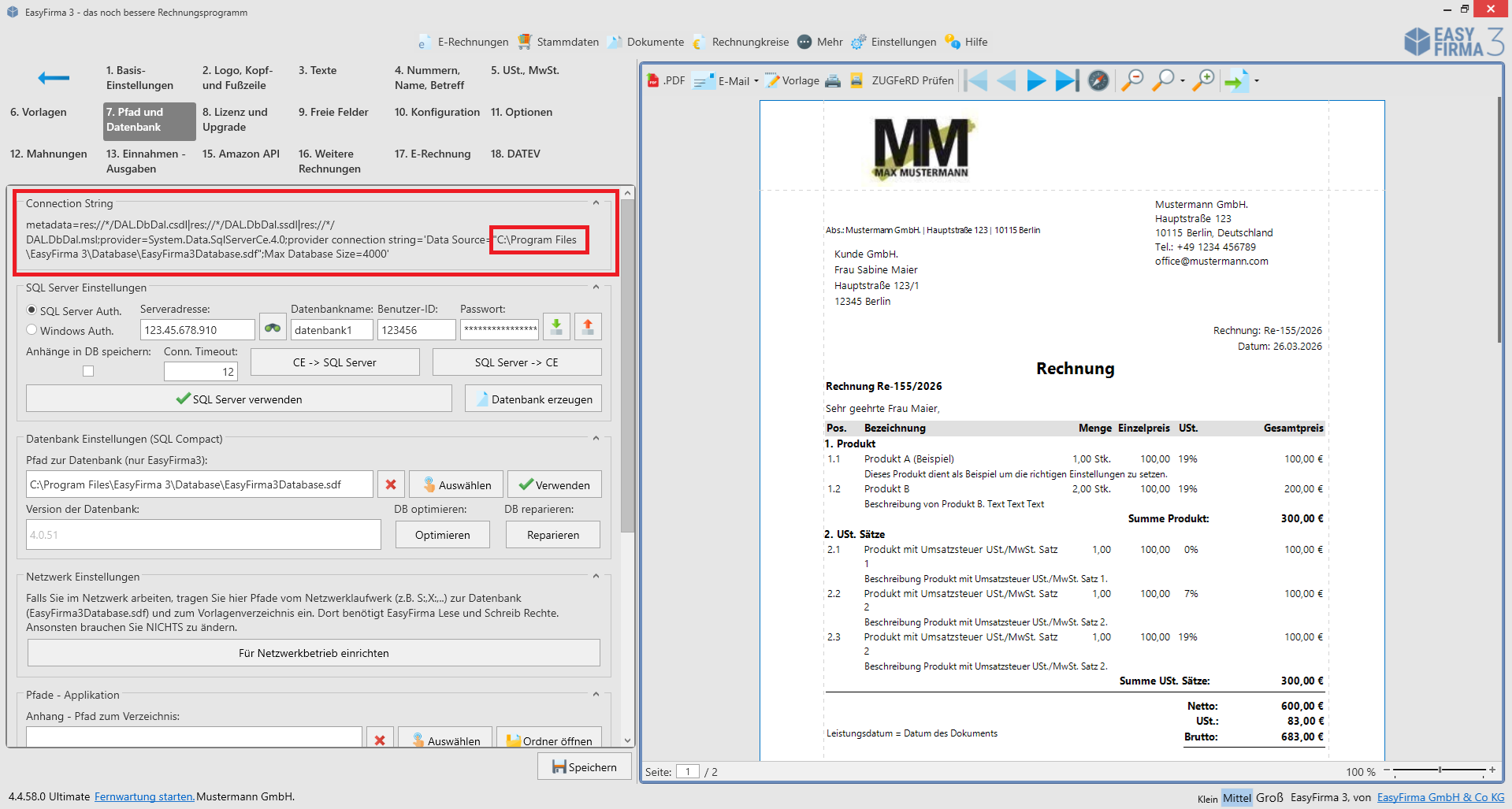The width and height of the screenshot is (1512, 809).
Task: Collapse the Connection String section
Action: pyautogui.click(x=596, y=203)
